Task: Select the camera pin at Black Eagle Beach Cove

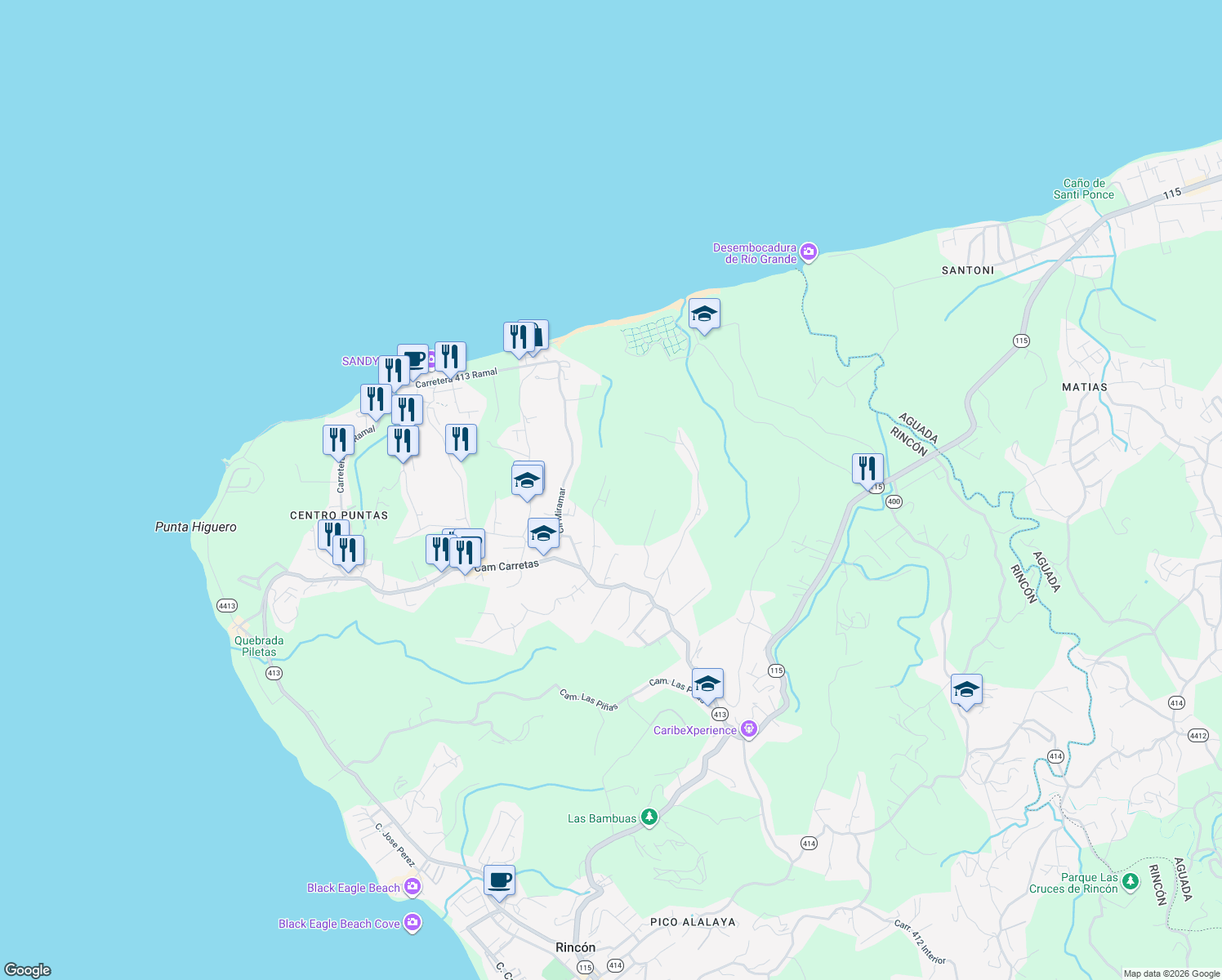Action: (413, 923)
